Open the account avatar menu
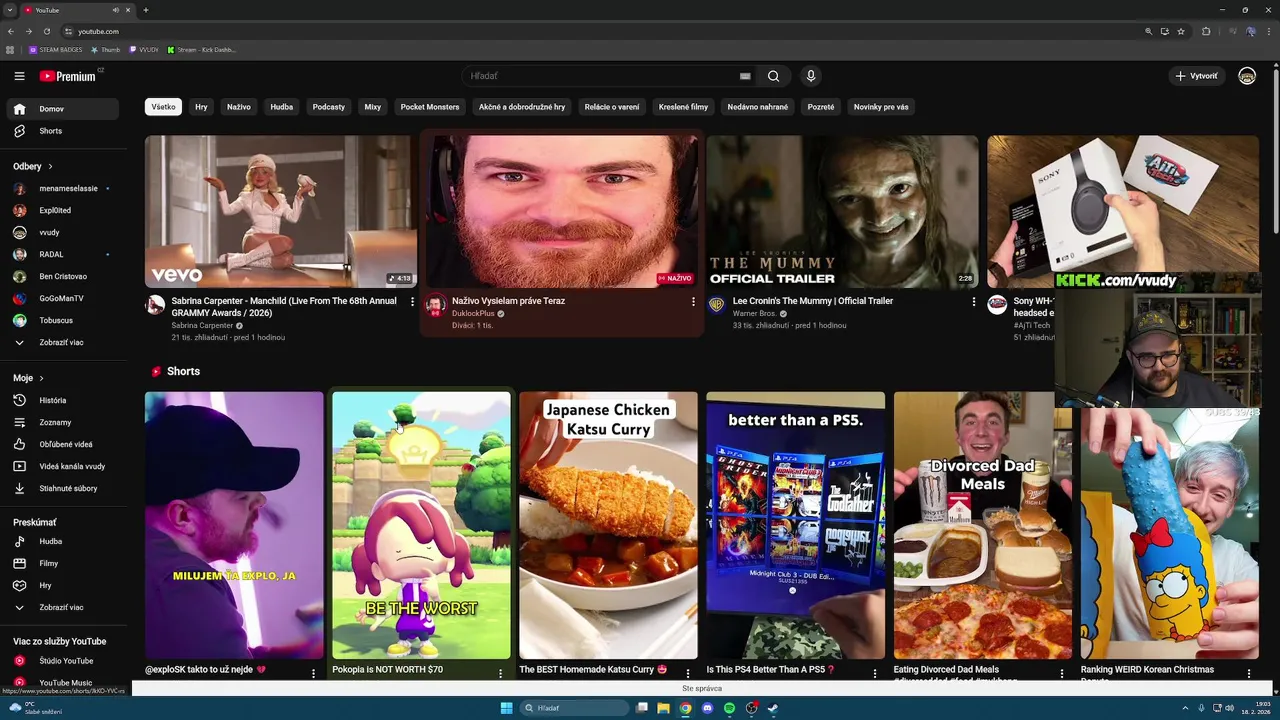This screenshot has height=720, width=1280. point(1247,76)
